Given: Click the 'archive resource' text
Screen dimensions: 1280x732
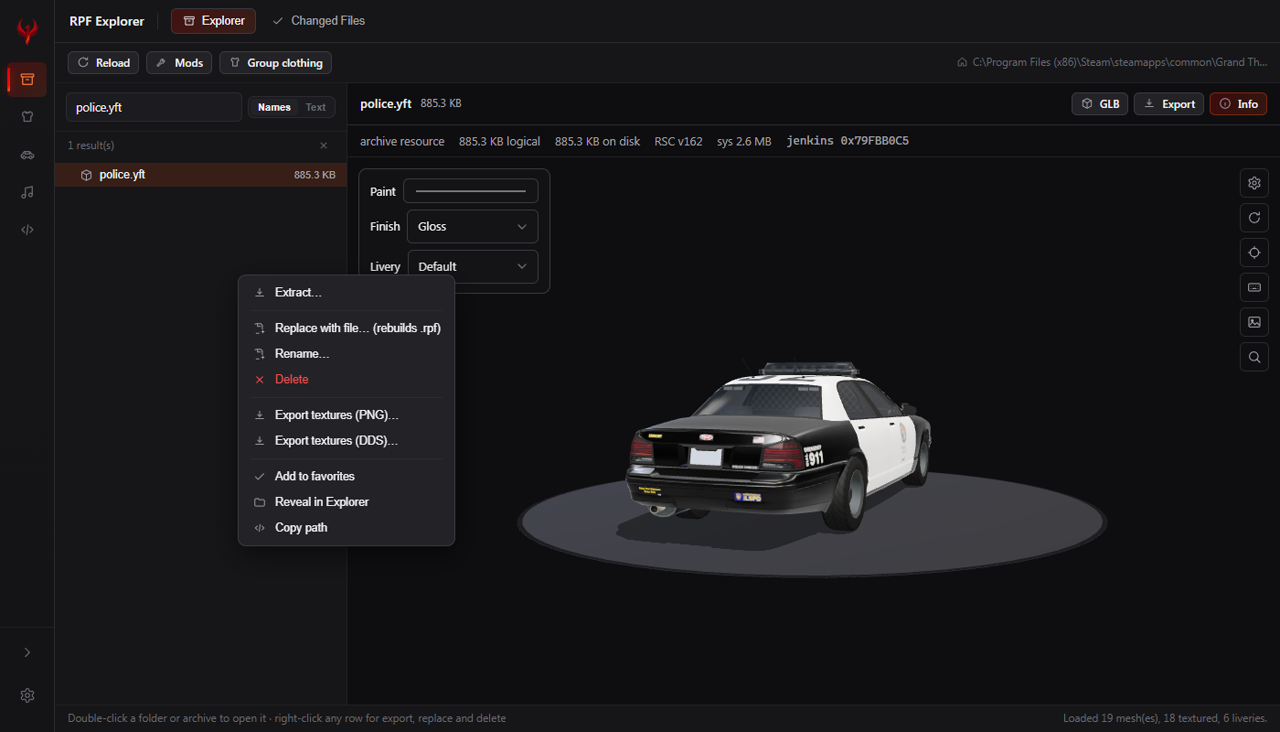Looking at the screenshot, I should click(x=402, y=141).
